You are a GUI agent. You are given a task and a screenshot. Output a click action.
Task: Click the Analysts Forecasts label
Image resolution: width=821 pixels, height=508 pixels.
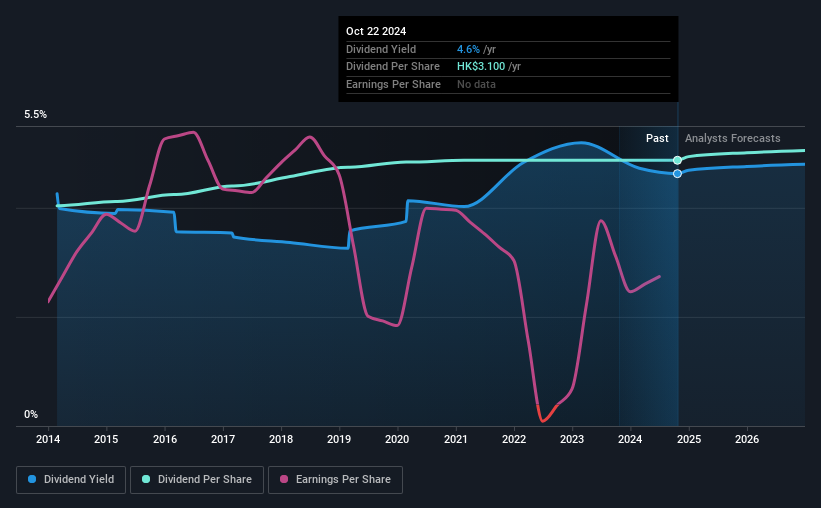point(733,138)
